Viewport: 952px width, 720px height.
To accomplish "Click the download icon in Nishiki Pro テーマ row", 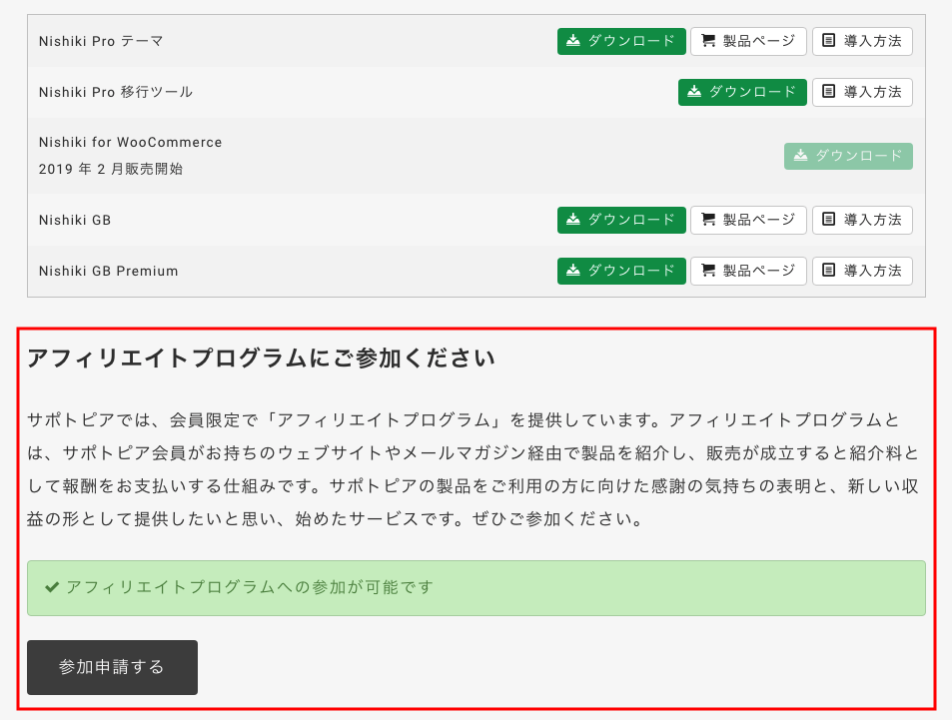I will (x=573, y=41).
